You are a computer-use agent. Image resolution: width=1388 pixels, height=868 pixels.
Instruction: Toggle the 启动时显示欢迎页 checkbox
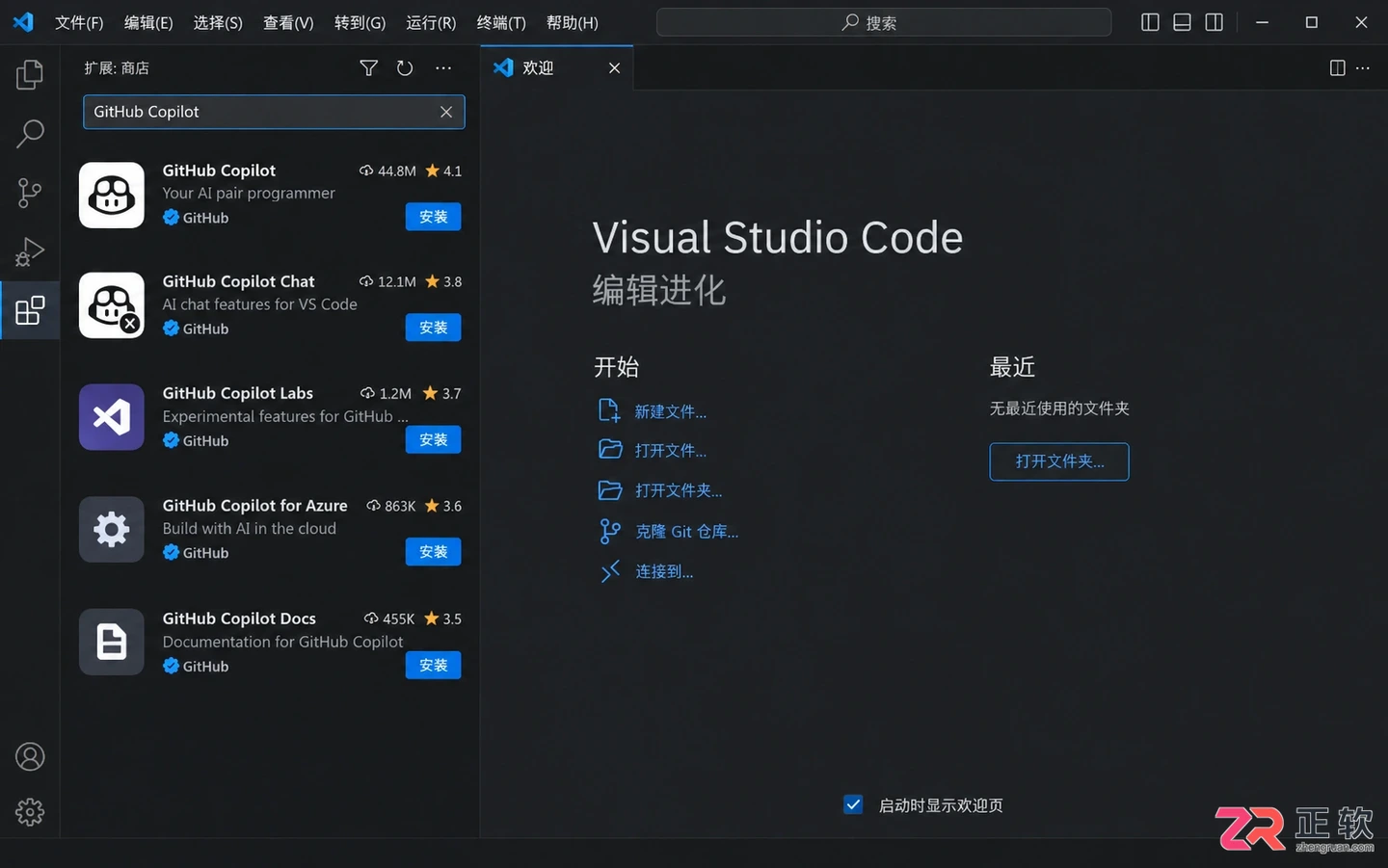[x=853, y=804]
